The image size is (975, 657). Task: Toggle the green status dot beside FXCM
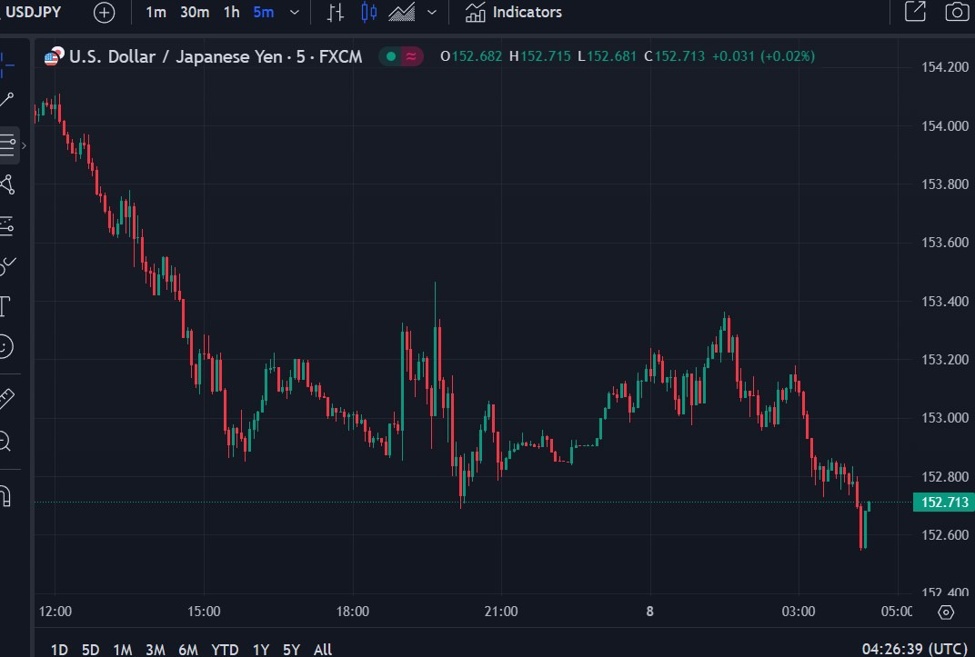point(390,56)
